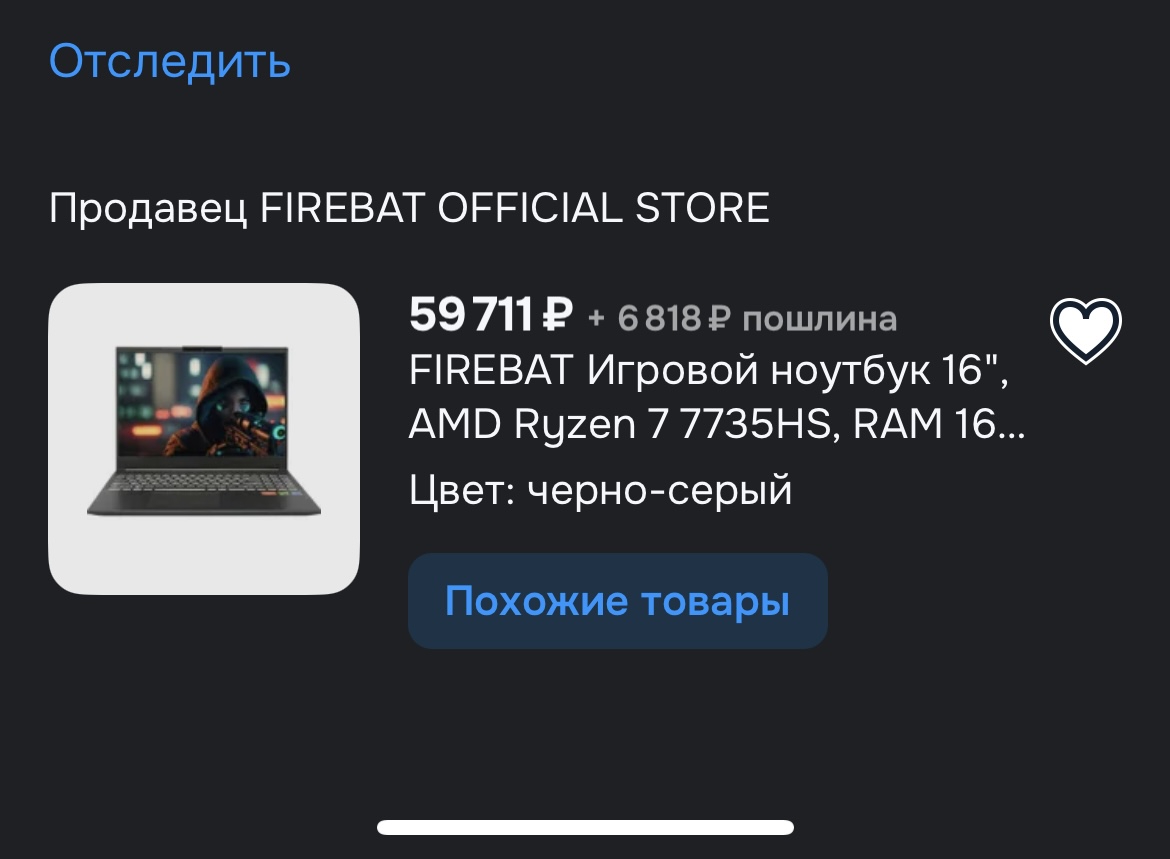Tap the "Цвет: черно-серый" color label
This screenshot has height=859, width=1170.
pyautogui.click(x=600, y=490)
